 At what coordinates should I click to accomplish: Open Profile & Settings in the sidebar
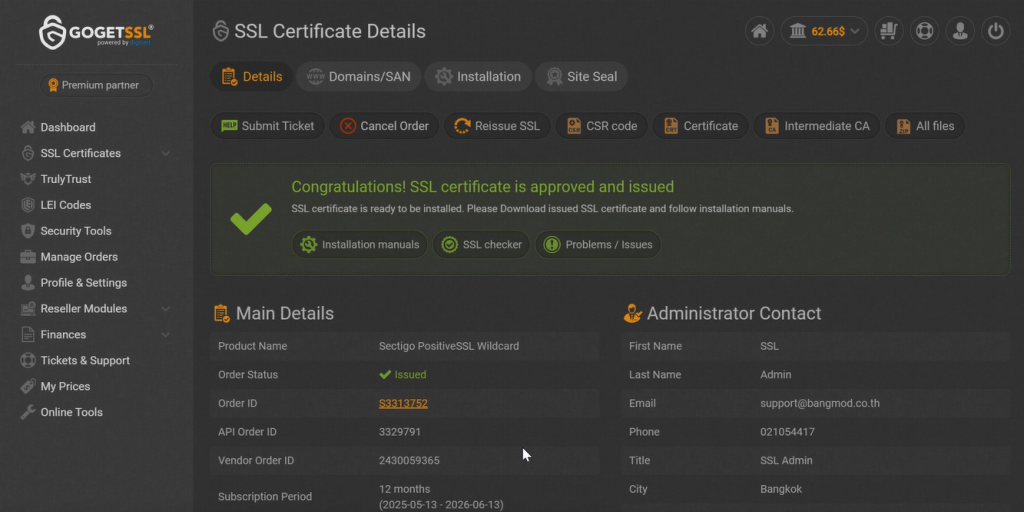click(84, 283)
